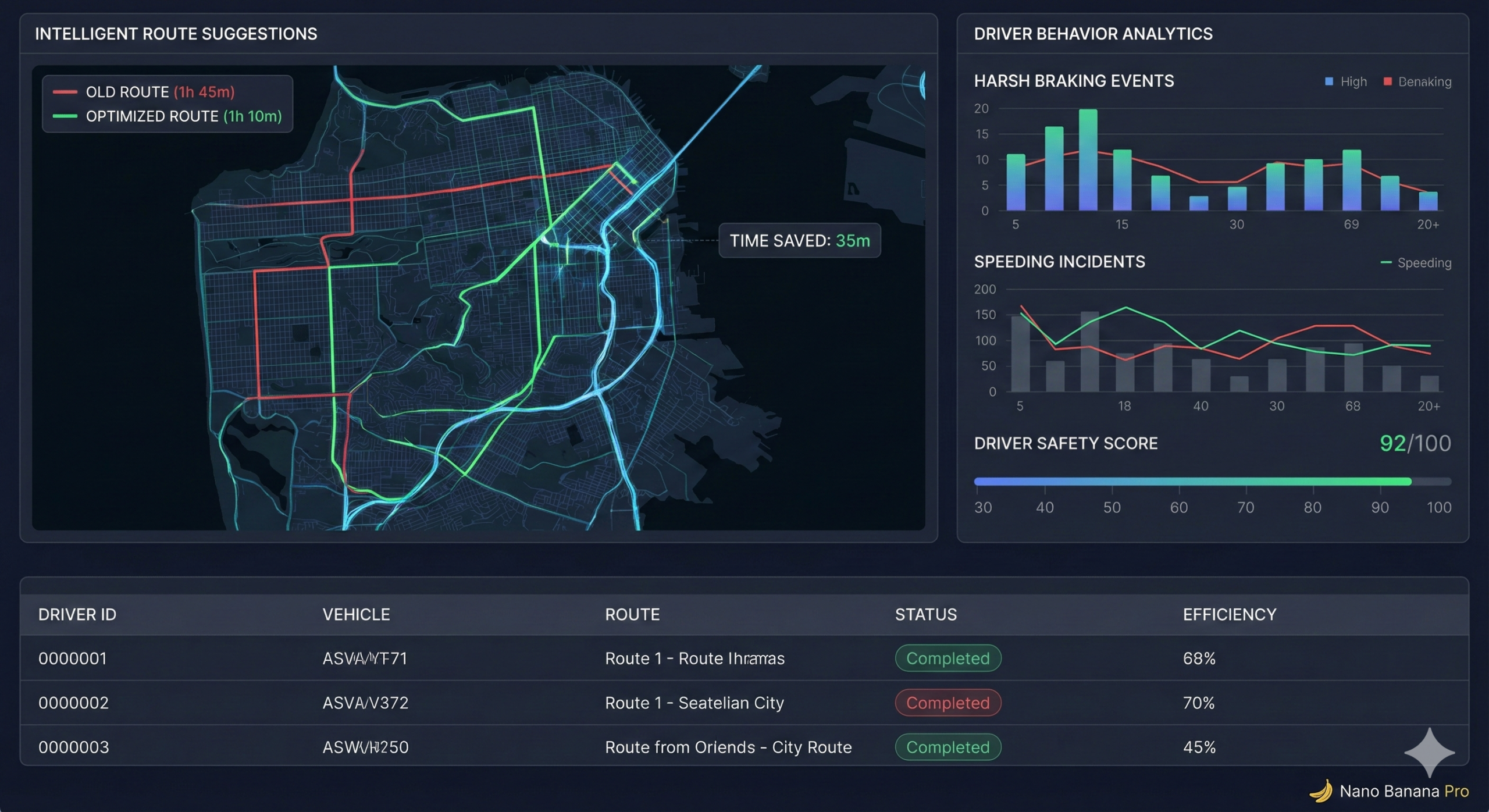
Task: Click the blue High legend square
Action: click(1328, 81)
